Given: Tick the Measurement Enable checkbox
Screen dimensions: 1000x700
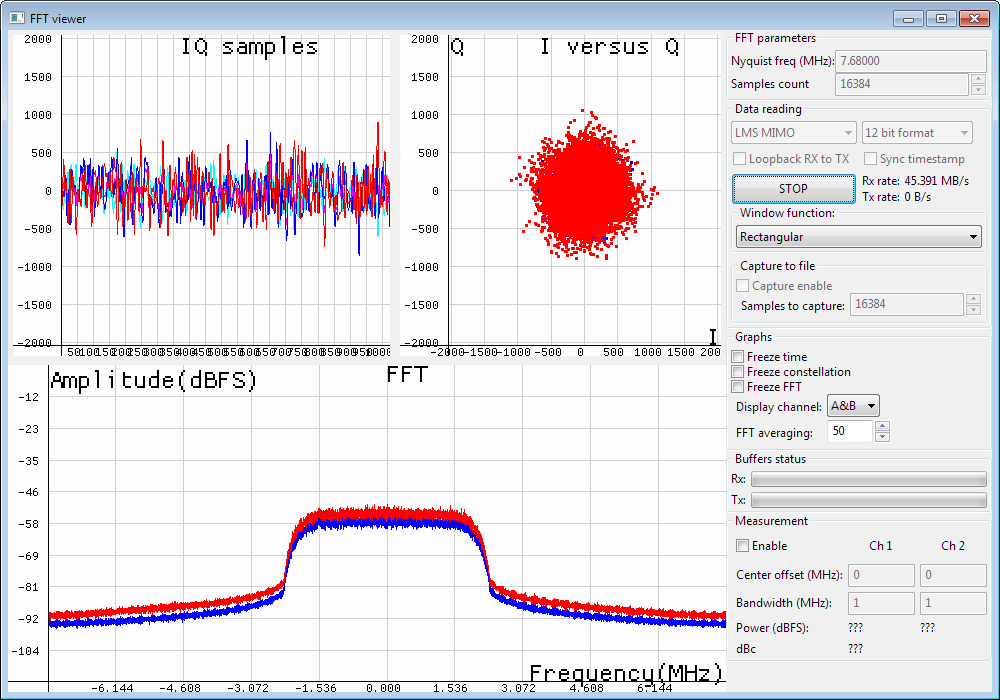Looking at the screenshot, I should pos(742,546).
